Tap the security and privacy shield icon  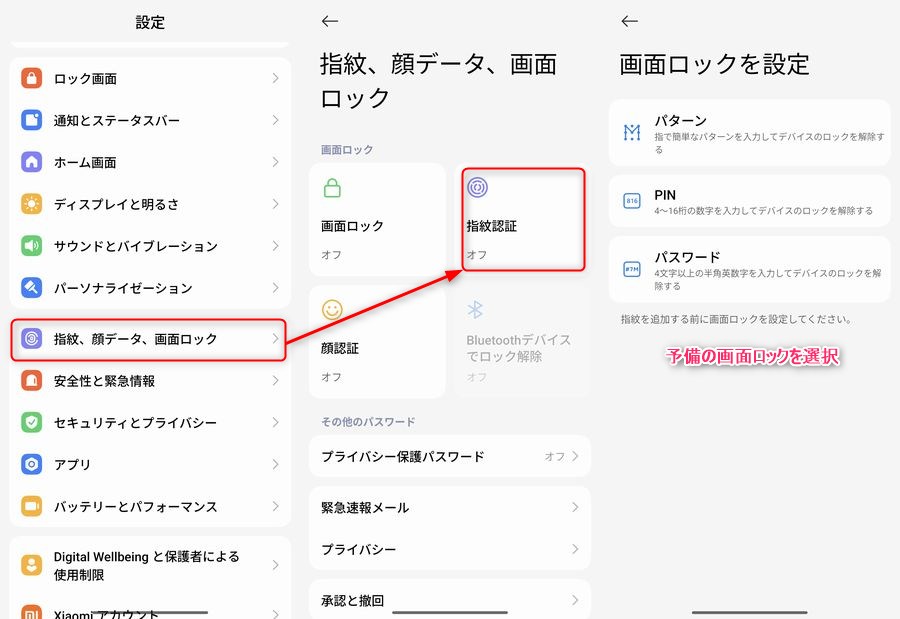32,423
